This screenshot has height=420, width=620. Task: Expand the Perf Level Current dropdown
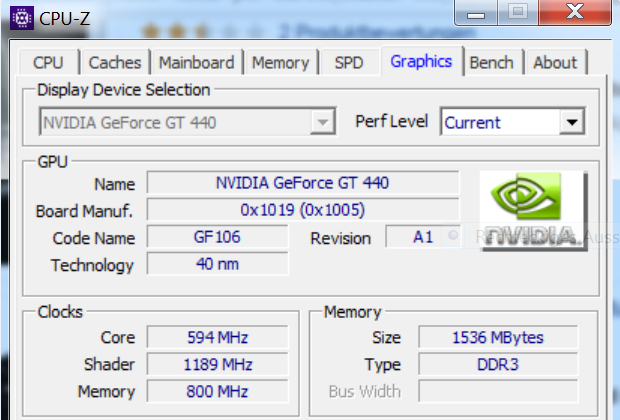[x=512, y=122]
